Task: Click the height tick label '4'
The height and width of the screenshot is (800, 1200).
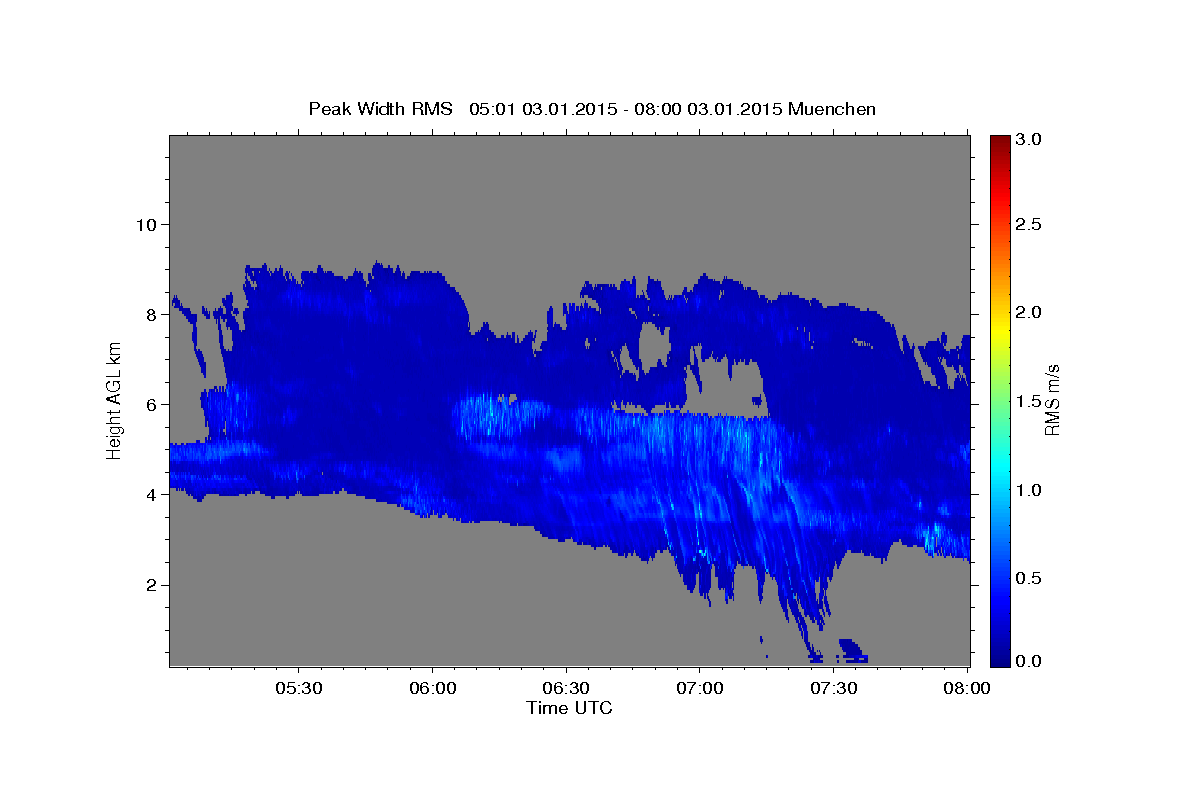Action: (150, 494)
